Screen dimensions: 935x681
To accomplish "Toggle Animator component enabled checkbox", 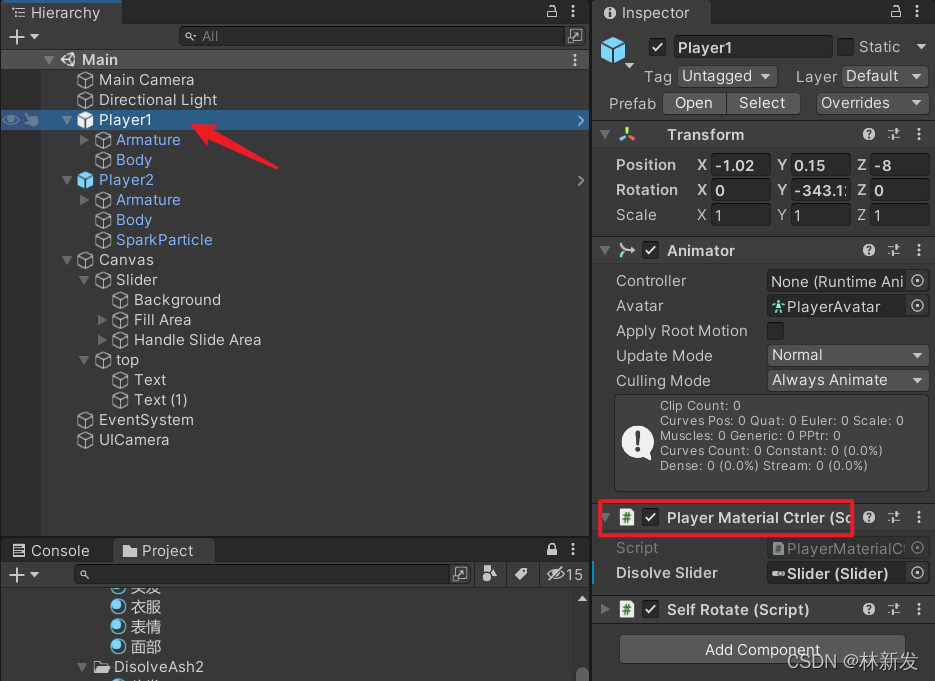I will click(x=651, y=250).
